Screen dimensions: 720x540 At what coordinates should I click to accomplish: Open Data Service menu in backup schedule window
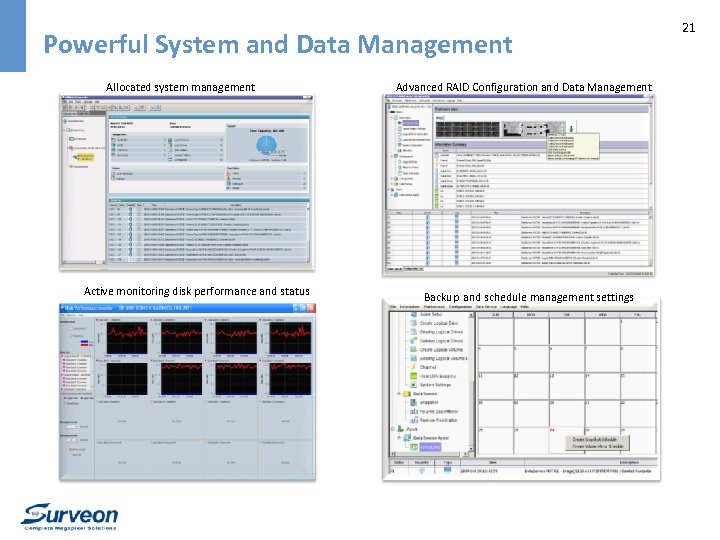[486, 307]
